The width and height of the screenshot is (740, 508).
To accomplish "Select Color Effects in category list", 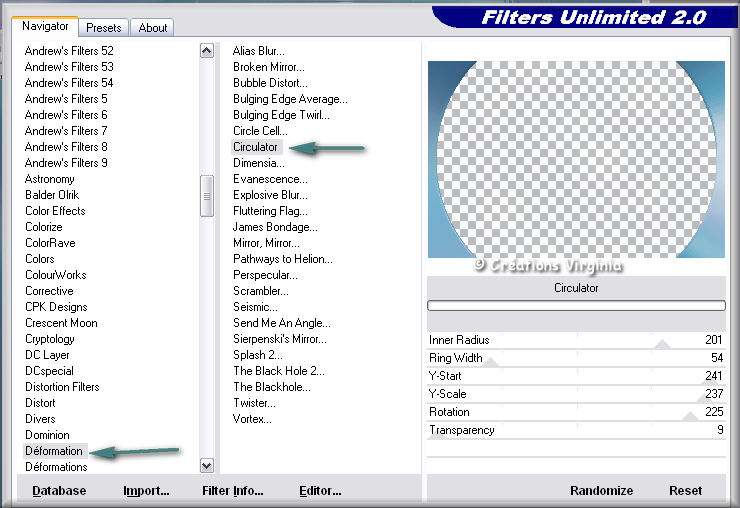I will (55, 211).
